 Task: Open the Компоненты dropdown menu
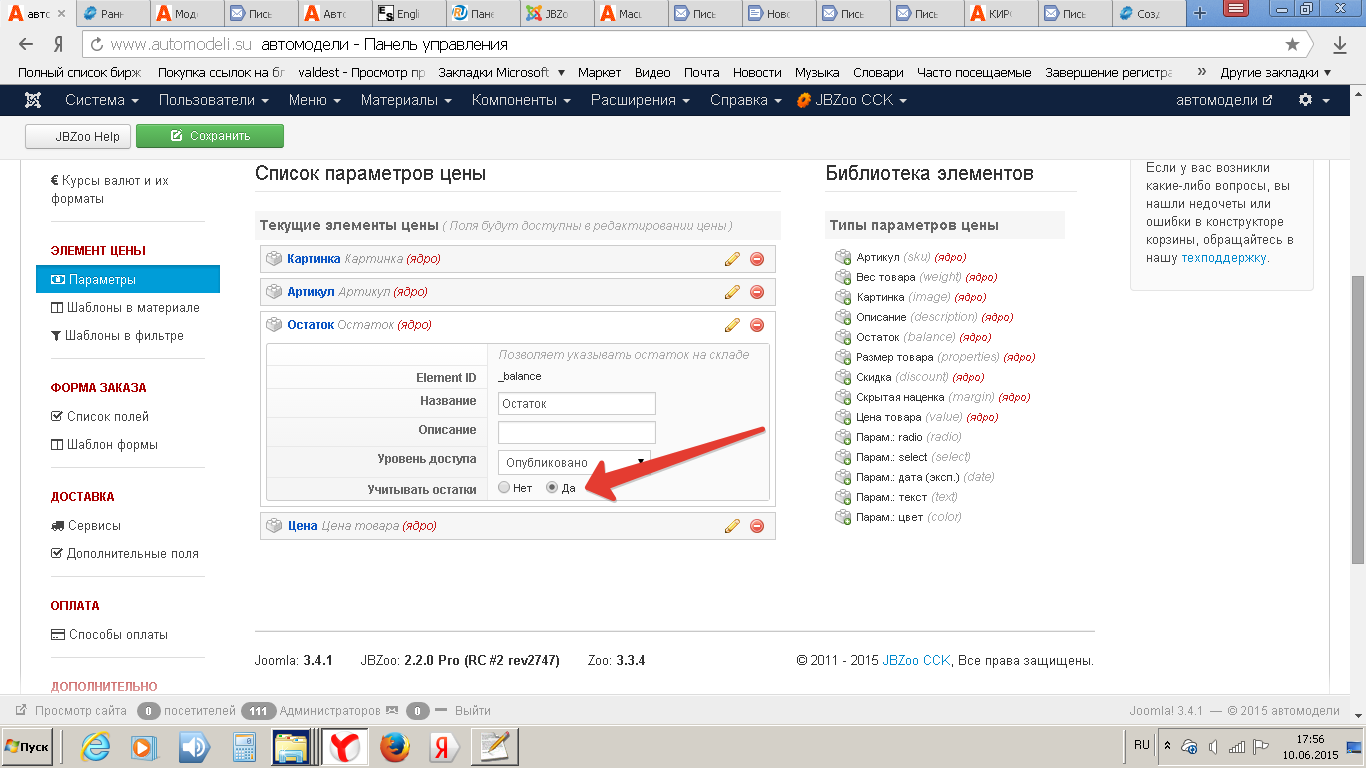pos(521,100)
